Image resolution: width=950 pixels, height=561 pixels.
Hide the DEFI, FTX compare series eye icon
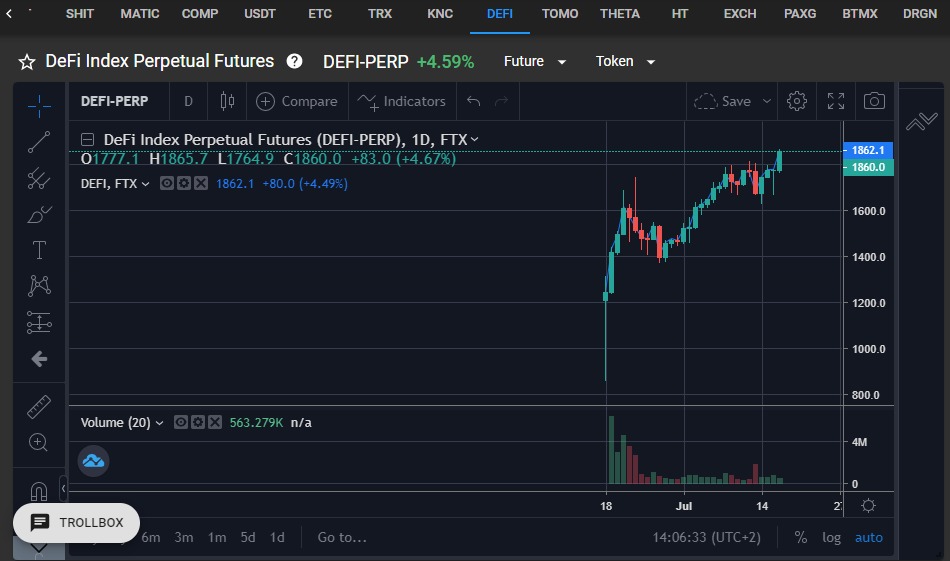pos(167,183)
